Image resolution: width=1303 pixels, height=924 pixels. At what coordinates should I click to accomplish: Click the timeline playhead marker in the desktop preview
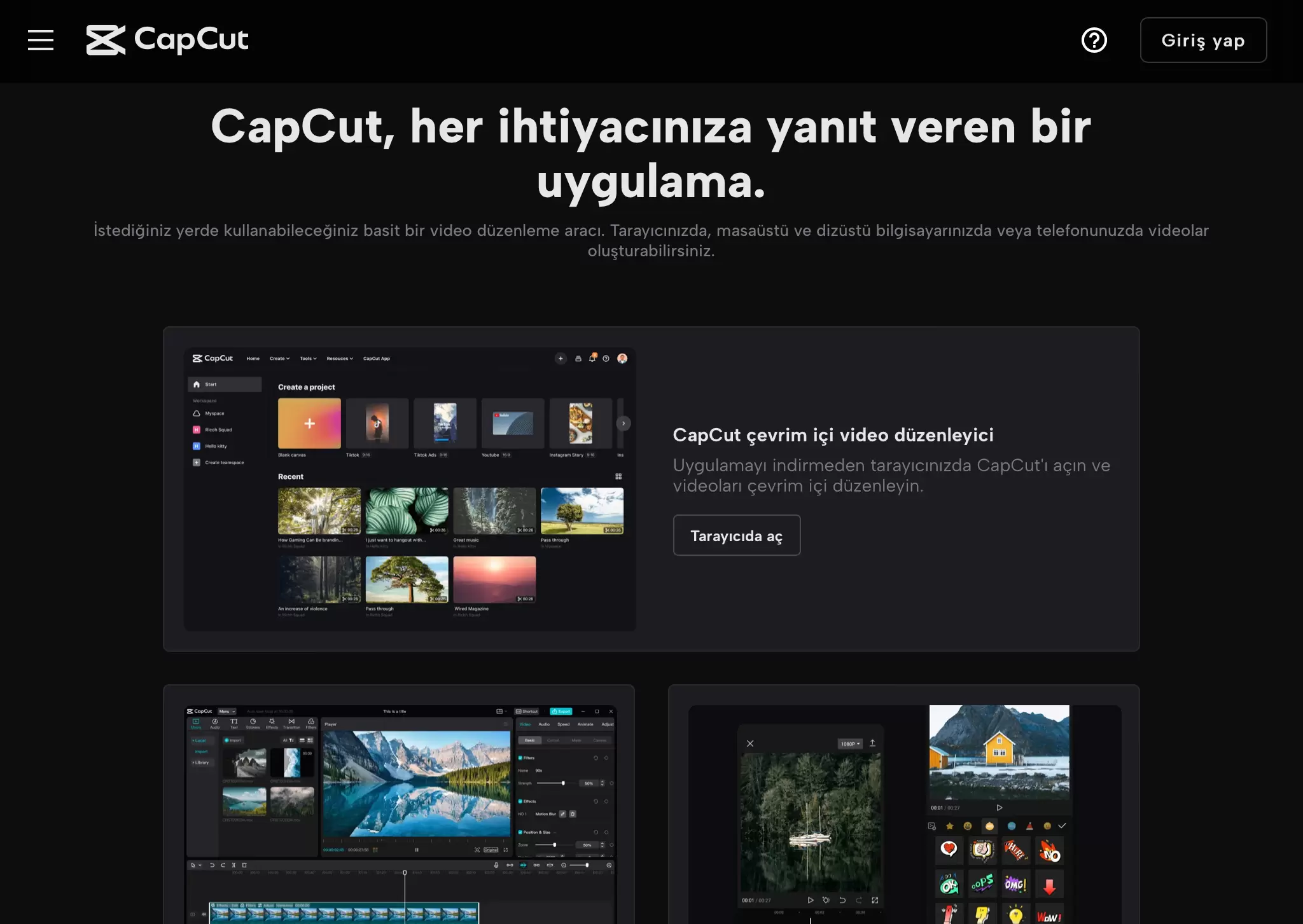pos(405,873)
